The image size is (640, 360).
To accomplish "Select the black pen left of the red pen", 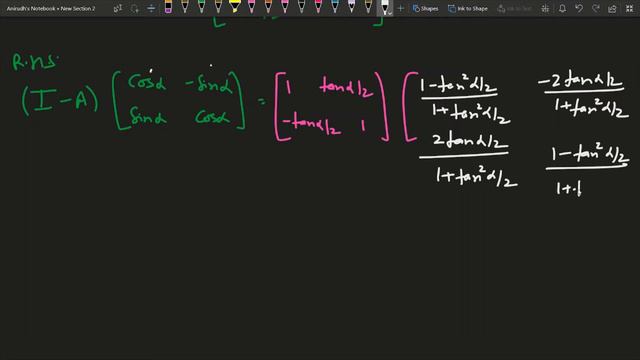I will 301,7.
